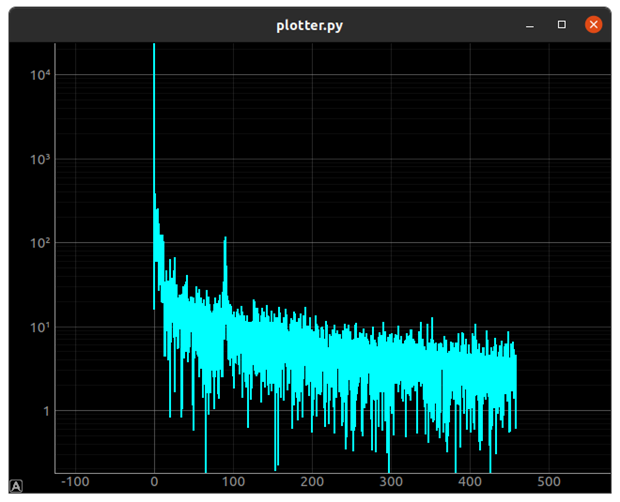The width and height of the screenshot is (620, 502).
Task: Maximize the plotter.py window
Action: point(562,24)
